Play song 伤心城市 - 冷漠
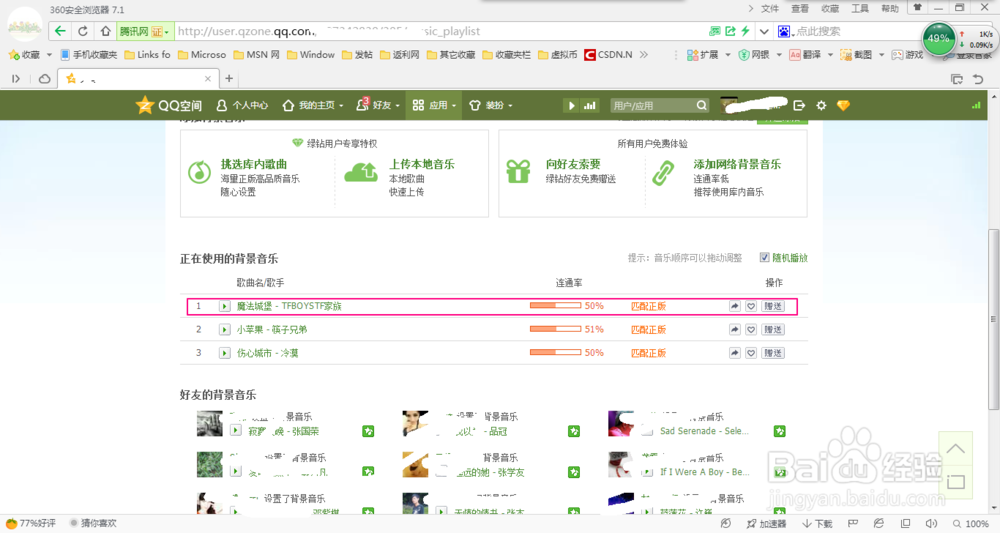Screen dimensions: 1000x533 click(x=224, y=353)
